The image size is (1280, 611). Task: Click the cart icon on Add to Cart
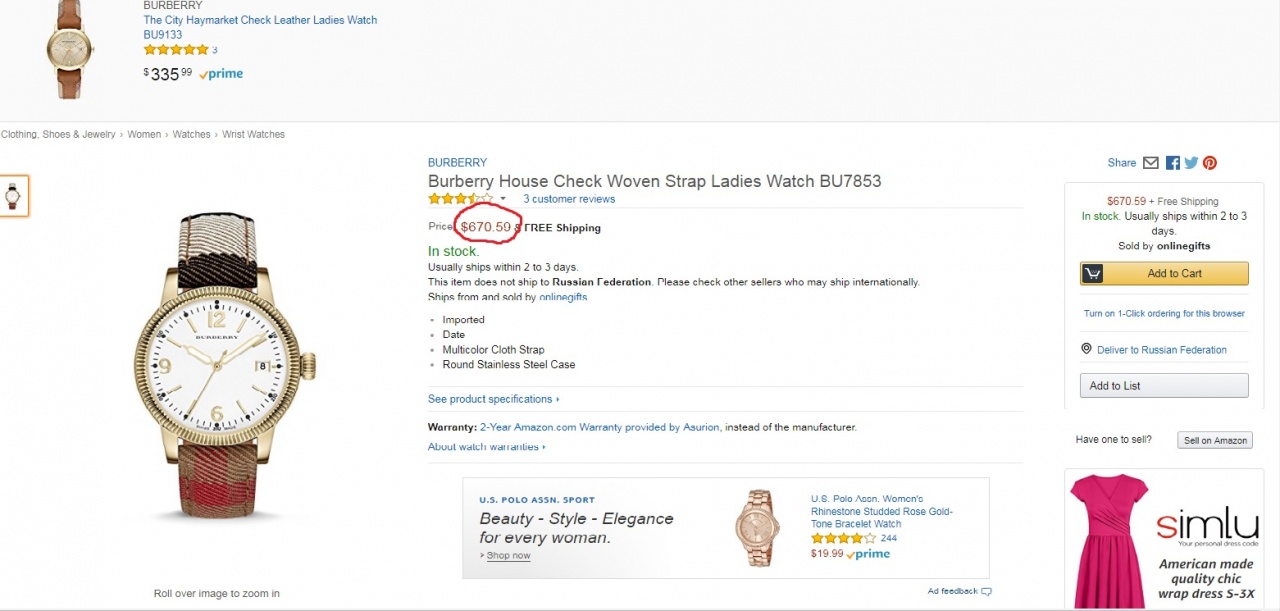click(x=1093, y=274)
